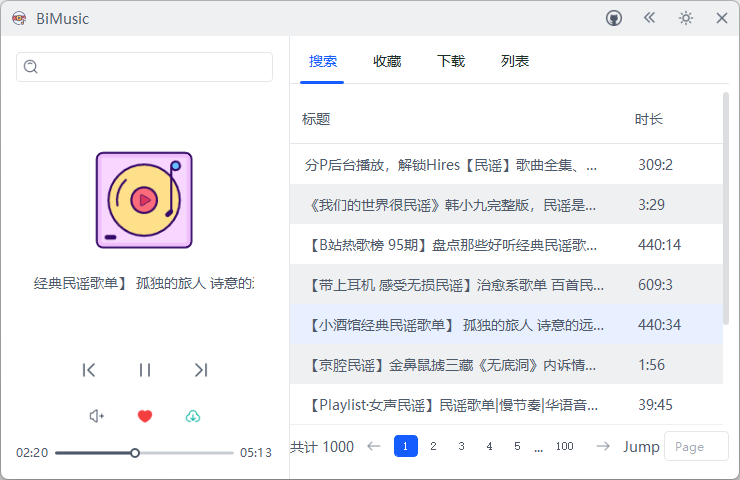Go to page 3
This screenshot has width=740, height=480.
(x=462, y=446)
